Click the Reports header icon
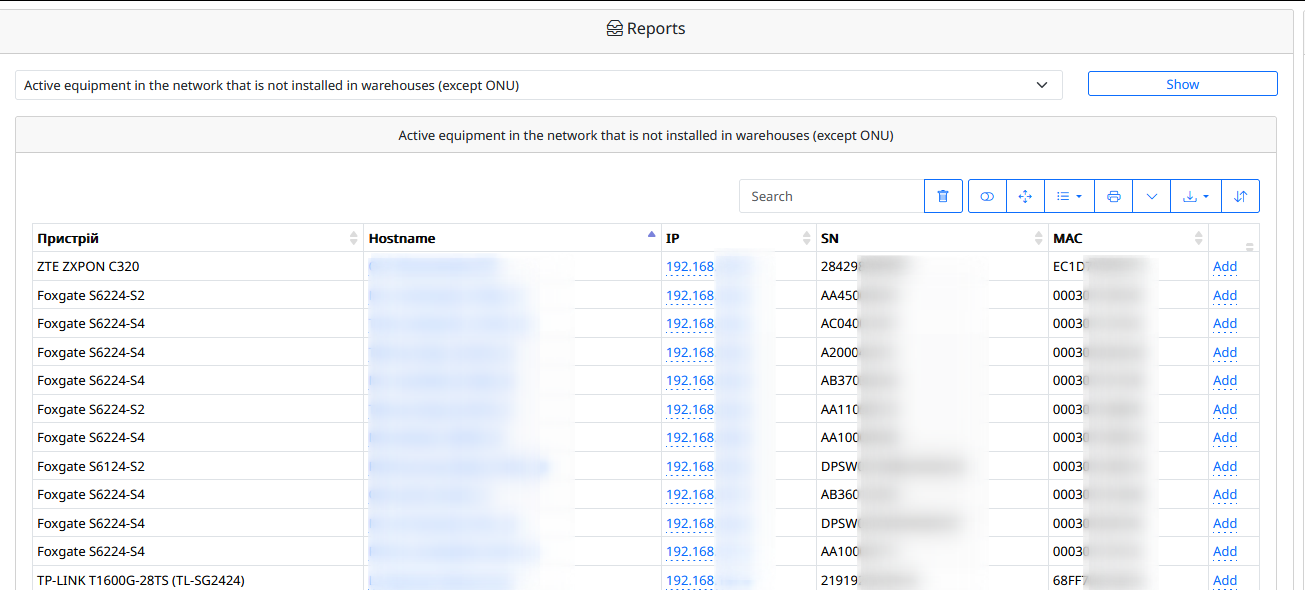Viewport: 1305px width, 590px height. point(615,29)
